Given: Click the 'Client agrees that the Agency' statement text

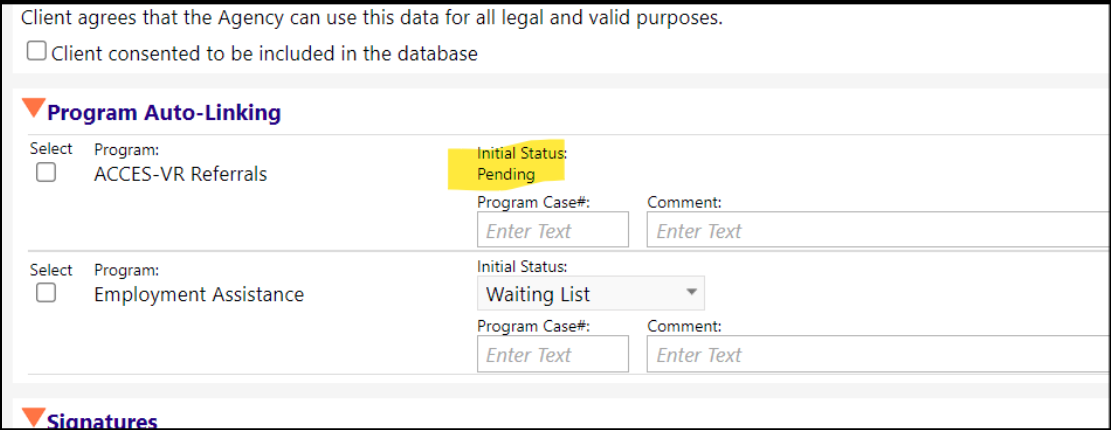Looking at the screenshot, I should (x=372, y=18).
